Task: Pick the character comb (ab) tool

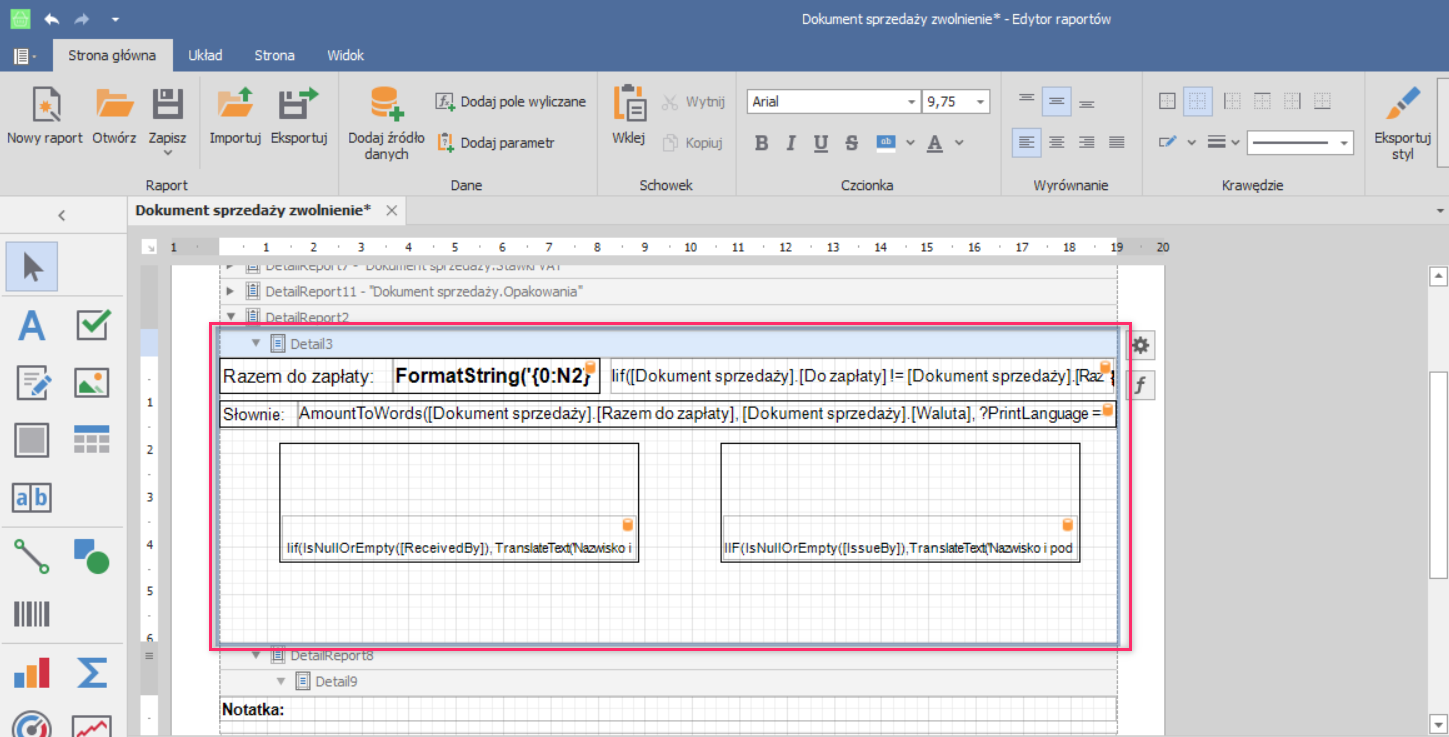Action: pyautogui.click(x=33, y=497)
